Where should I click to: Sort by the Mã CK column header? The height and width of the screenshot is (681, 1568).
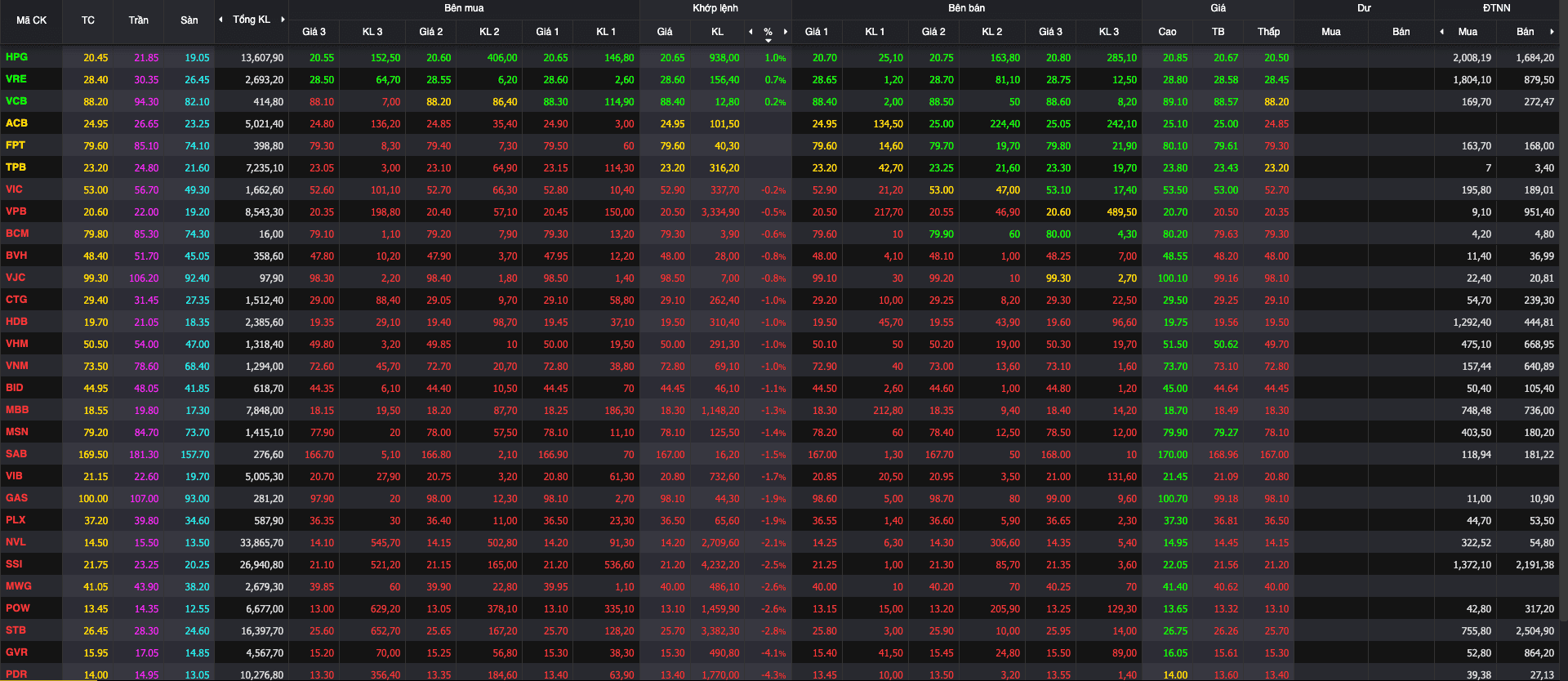coord(32,20)
